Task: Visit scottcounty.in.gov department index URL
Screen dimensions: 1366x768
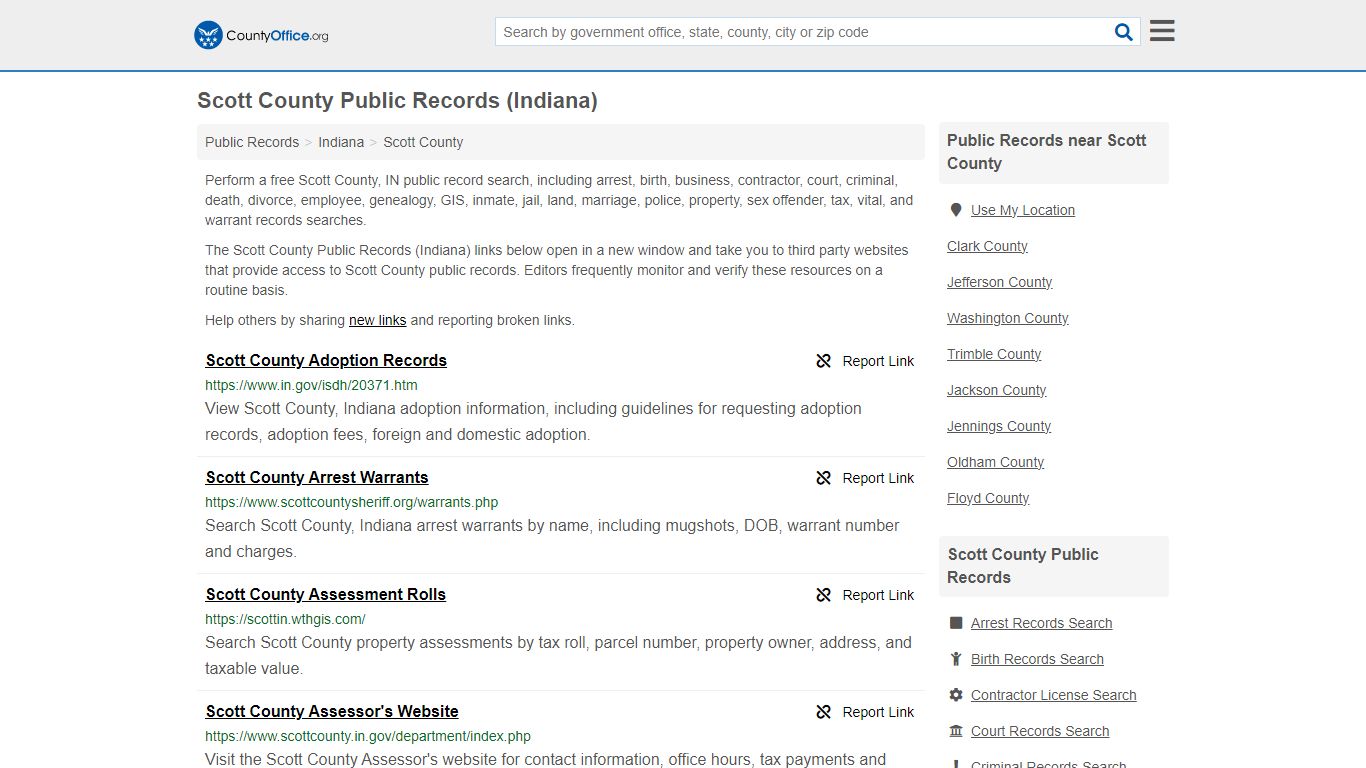Action: (368, 736)
